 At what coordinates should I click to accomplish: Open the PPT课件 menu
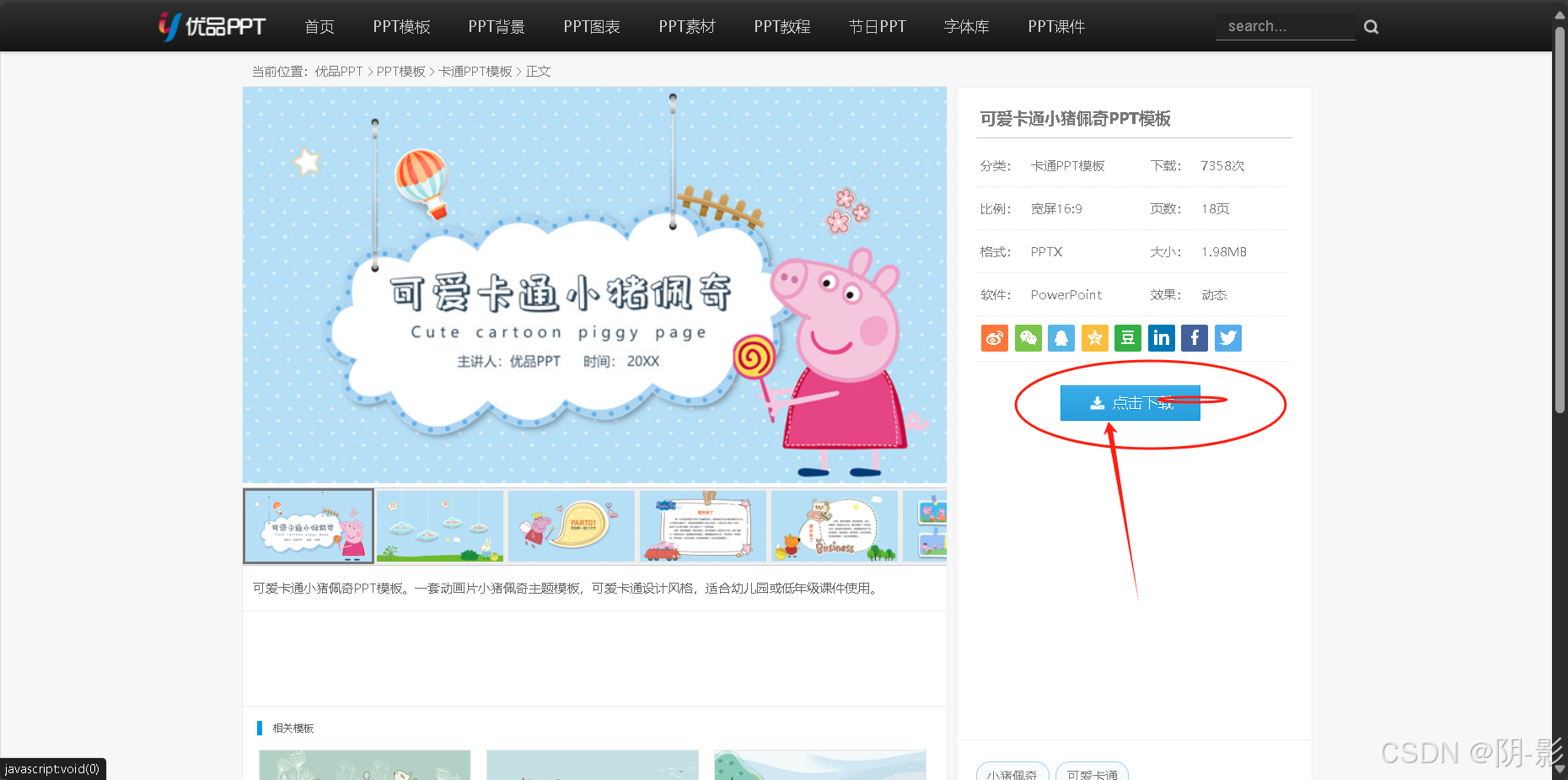click(1056, 27)
